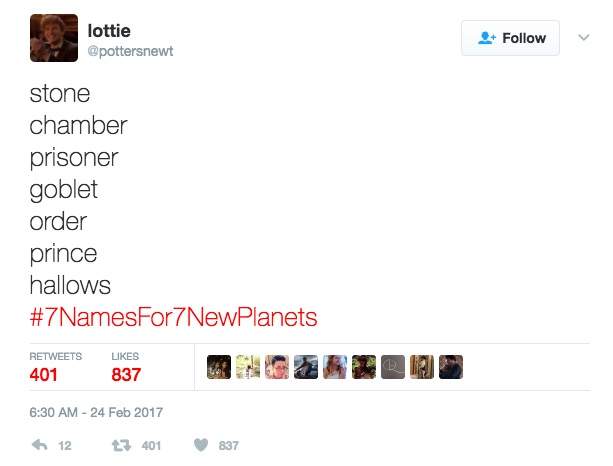Click the display name lottie

(109, 31)
